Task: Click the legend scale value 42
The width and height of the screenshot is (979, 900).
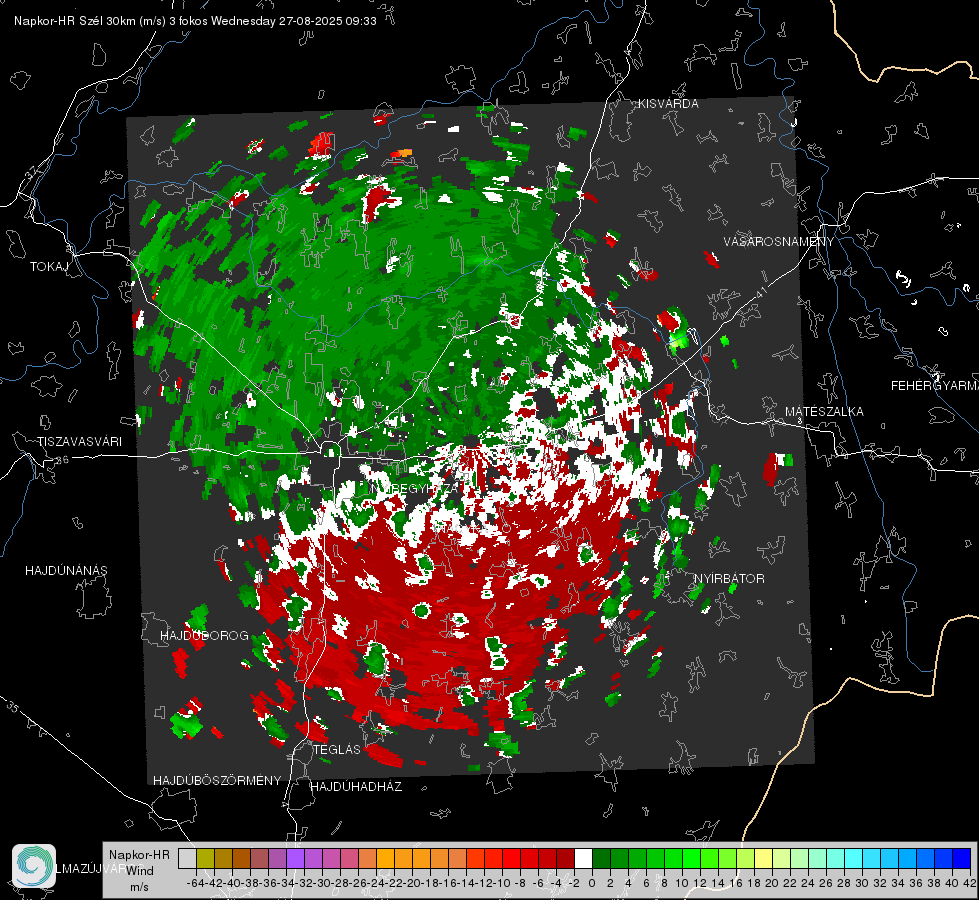Action: coord(969,883)
